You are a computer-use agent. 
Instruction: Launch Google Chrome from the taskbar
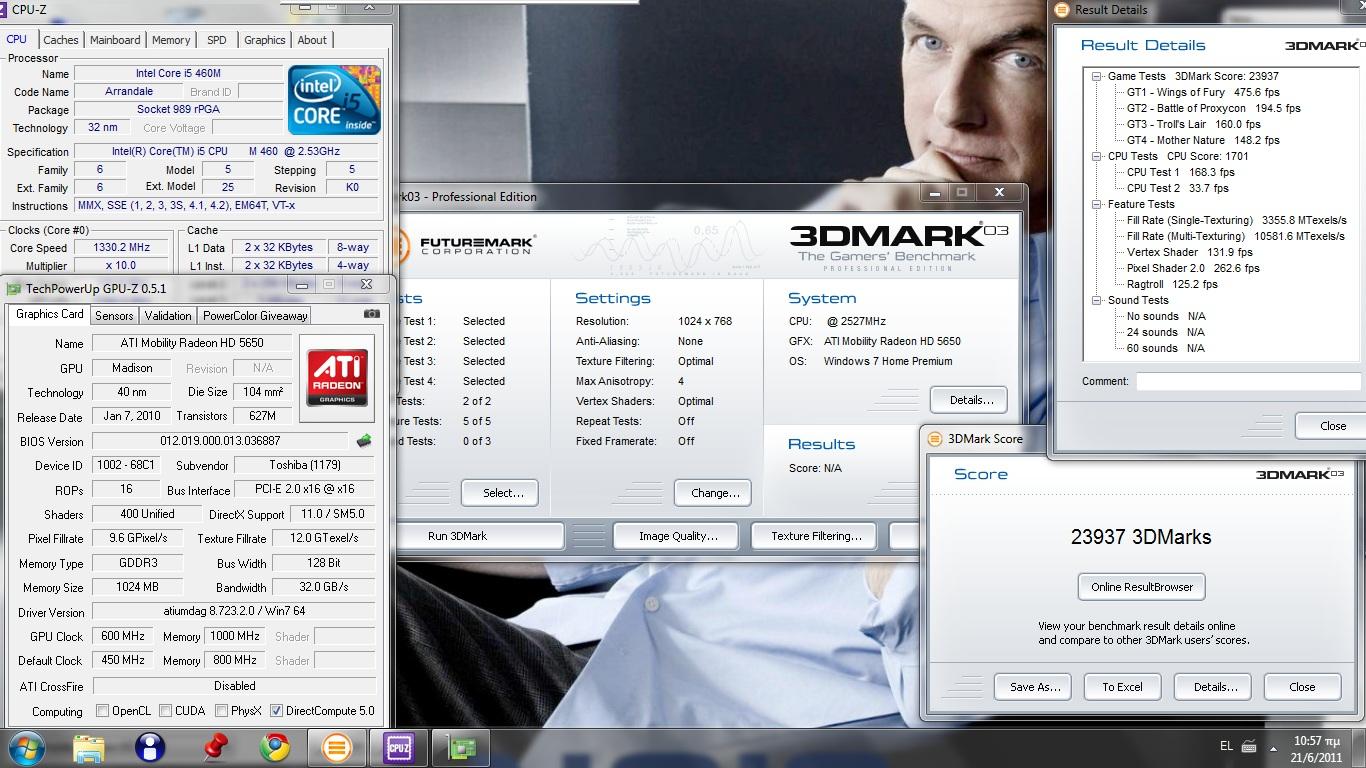(x=274, y=747)
